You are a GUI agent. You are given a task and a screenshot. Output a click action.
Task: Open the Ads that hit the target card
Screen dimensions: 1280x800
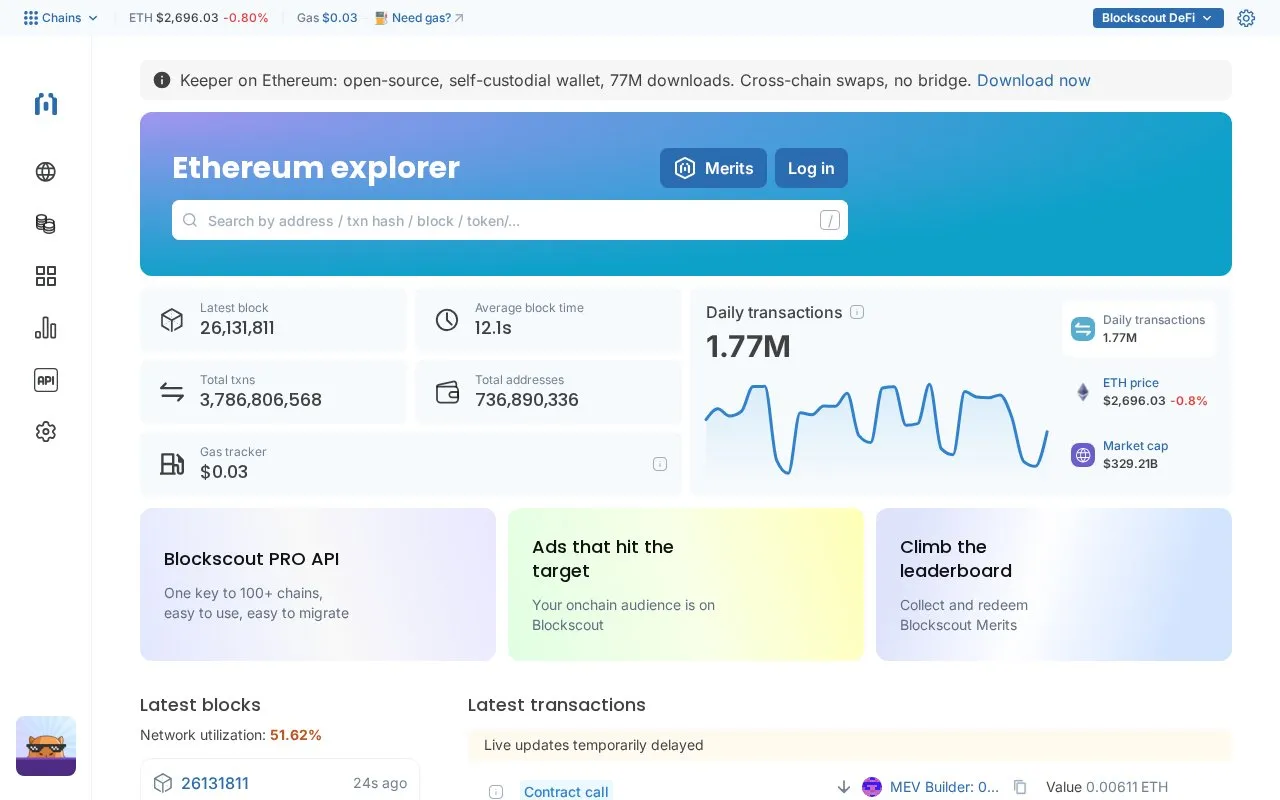(x=686, y=584)
